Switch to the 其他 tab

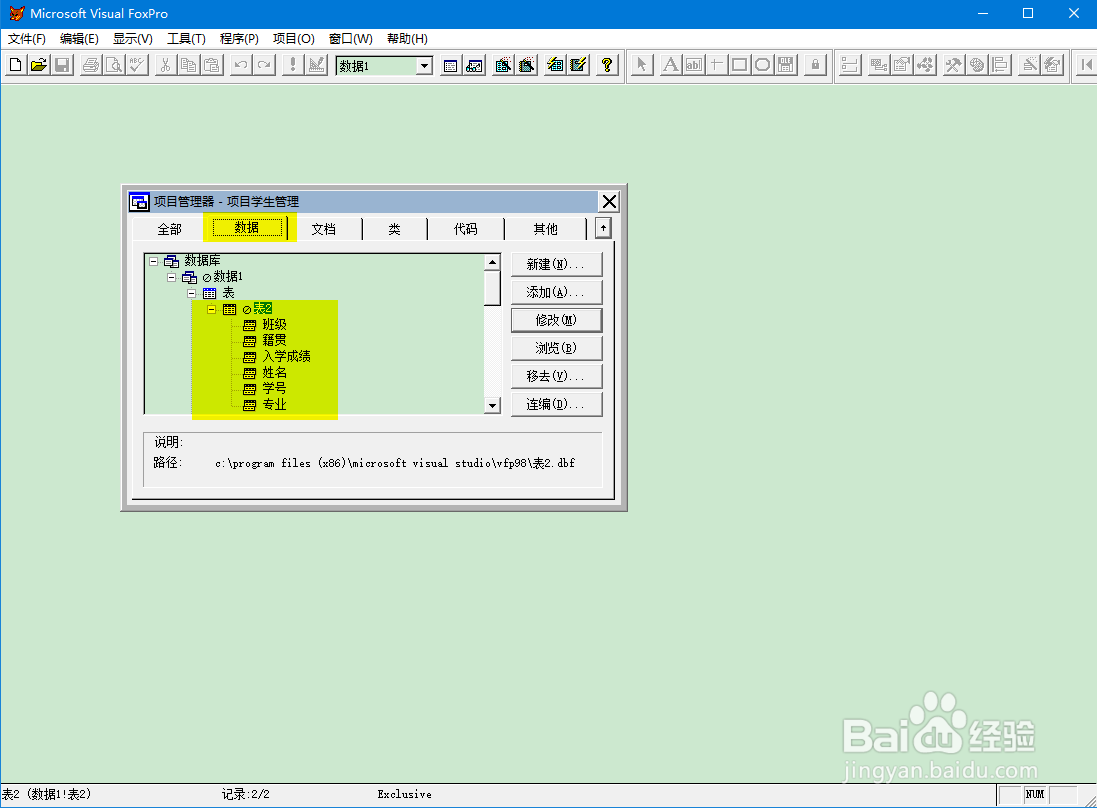tap(546, 229)
